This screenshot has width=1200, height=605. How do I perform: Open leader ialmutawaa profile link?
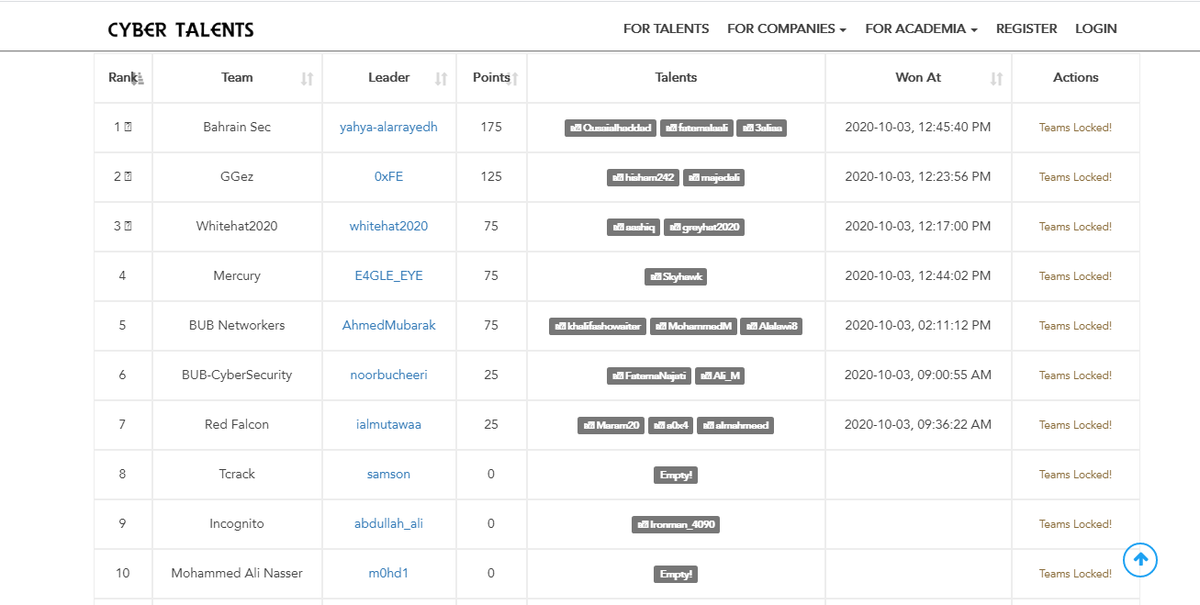tap(389, 424)
